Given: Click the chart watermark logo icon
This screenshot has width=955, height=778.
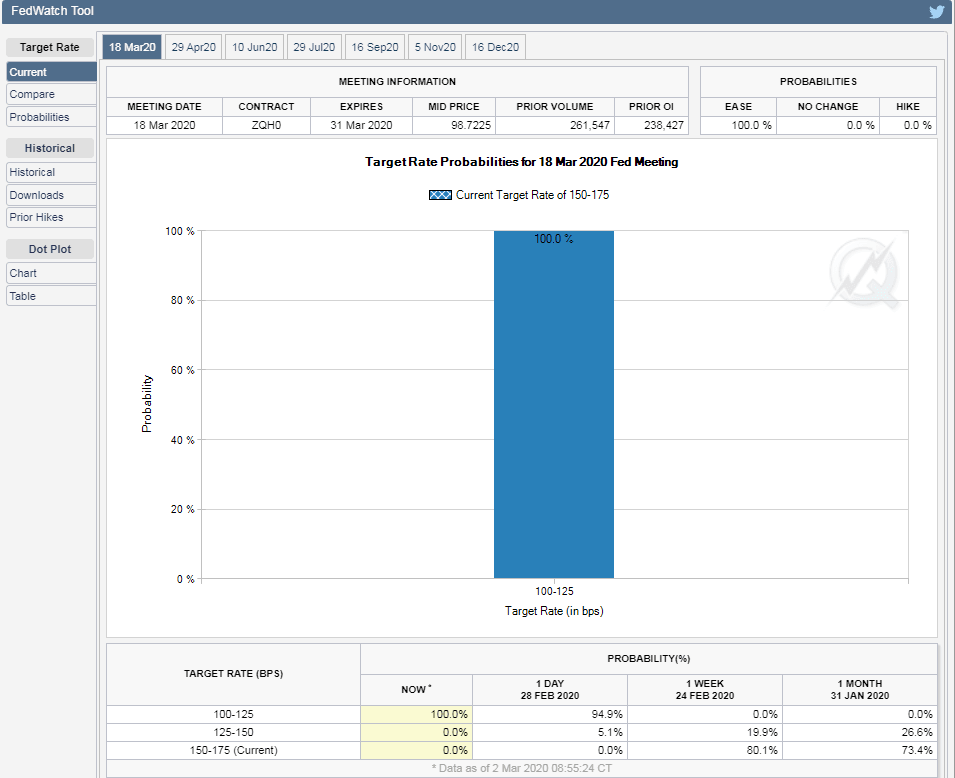Looking at the screenshot, I should coord(864,274).
